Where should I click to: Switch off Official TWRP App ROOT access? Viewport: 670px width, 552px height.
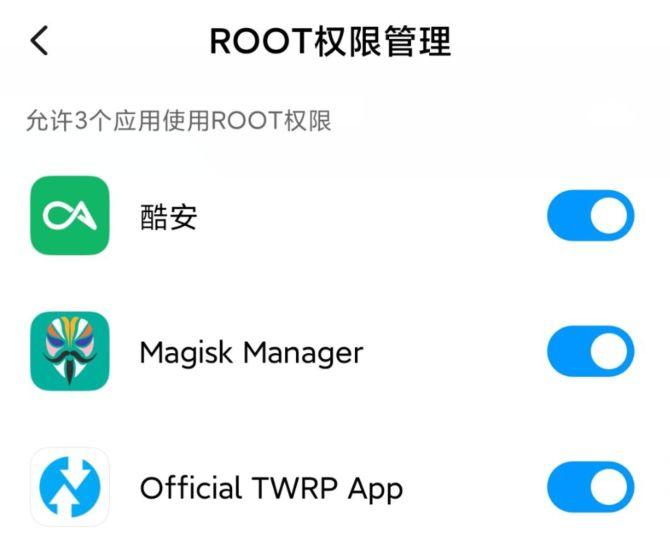591,487
